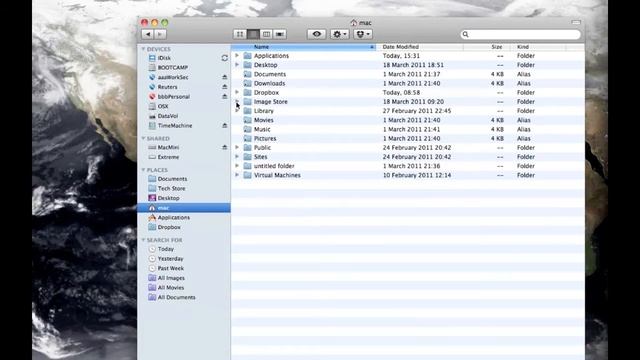Open Applications in Places sidebar

(x=173, y=218)
